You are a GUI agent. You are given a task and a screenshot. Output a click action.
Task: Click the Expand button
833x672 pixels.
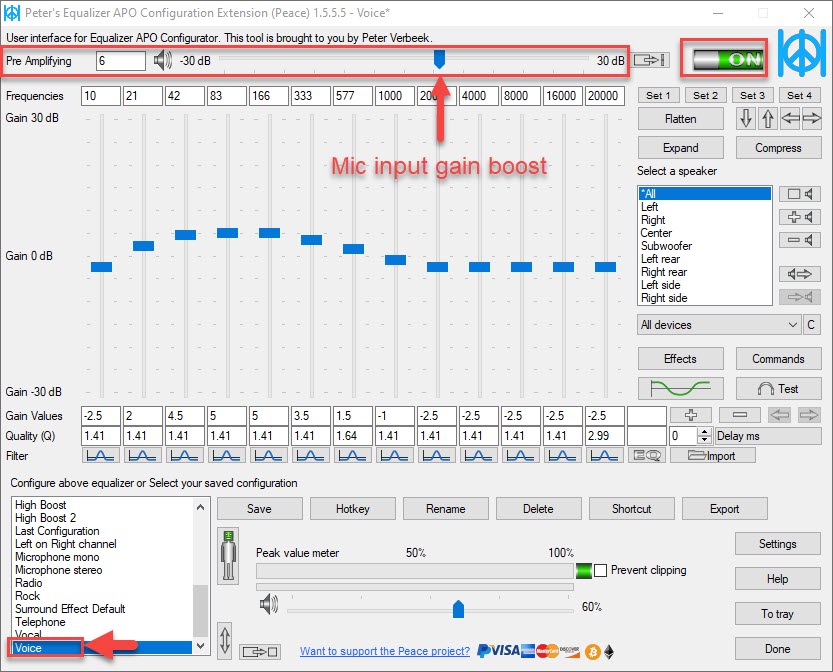681,148
